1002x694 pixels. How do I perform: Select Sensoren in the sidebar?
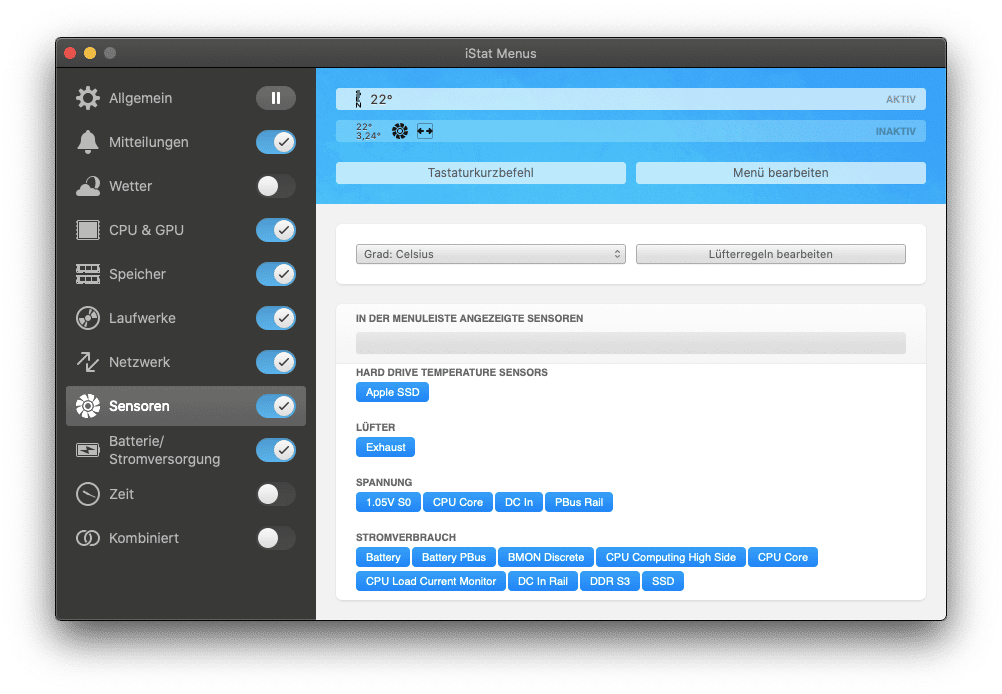click(139, 406)
